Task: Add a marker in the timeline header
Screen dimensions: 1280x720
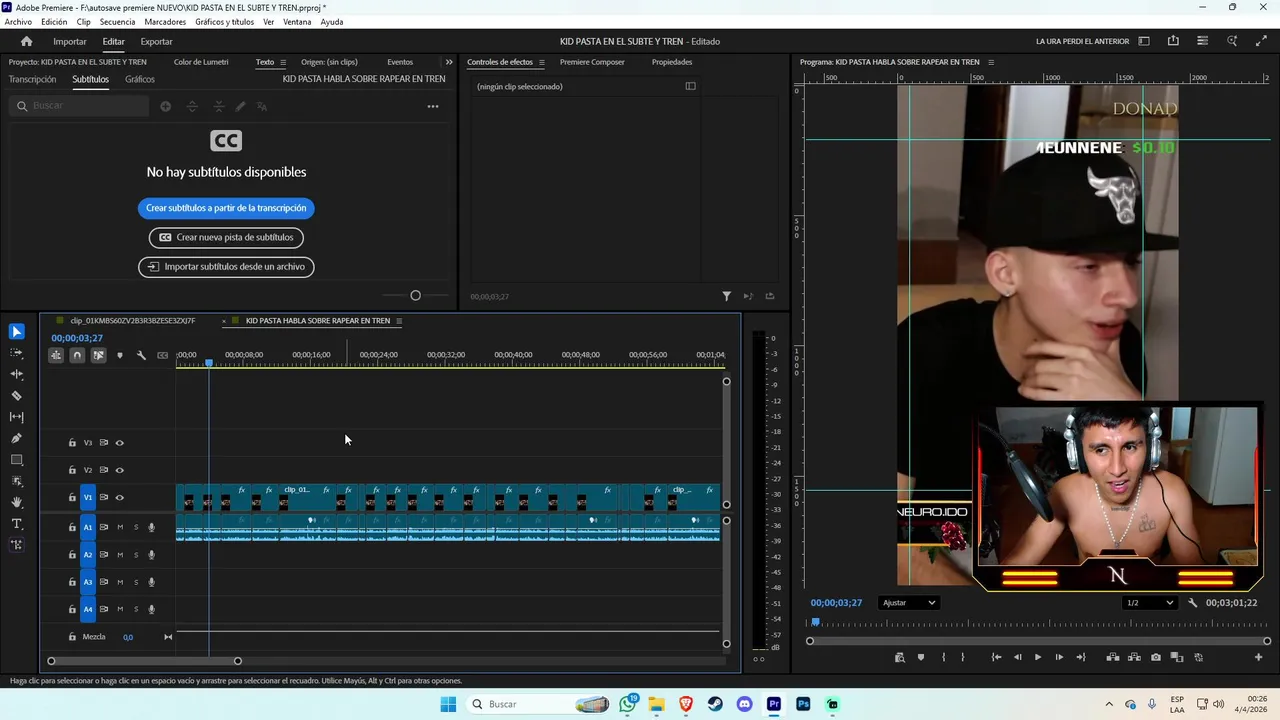Action: (120, 355)
